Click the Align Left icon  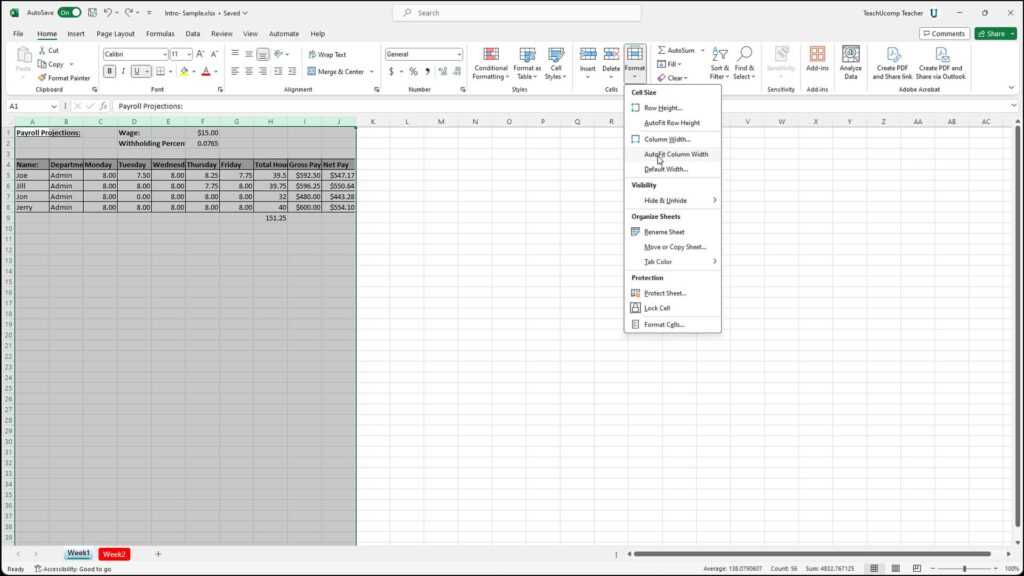click(235, 71)
